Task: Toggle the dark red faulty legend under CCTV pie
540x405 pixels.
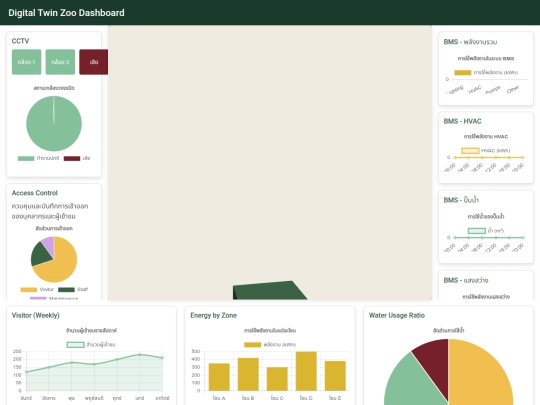Action: point(77,158)
